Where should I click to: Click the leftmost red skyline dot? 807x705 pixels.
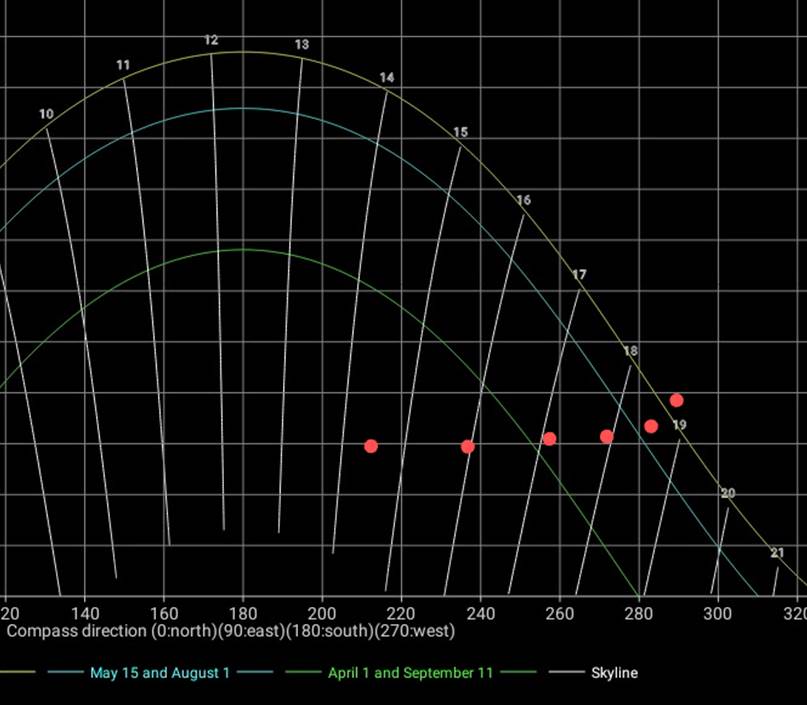coord(371,446)
